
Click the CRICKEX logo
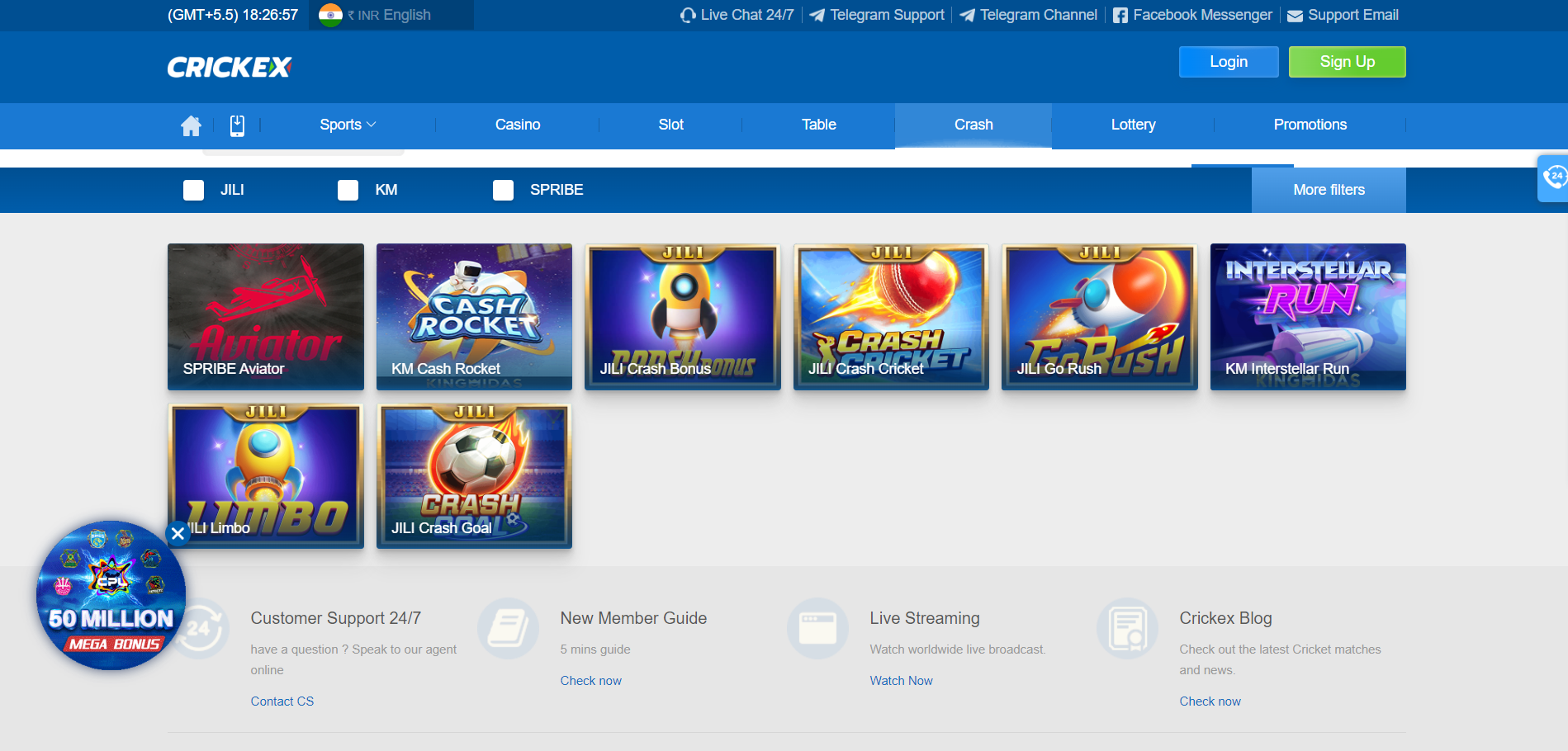230,67
